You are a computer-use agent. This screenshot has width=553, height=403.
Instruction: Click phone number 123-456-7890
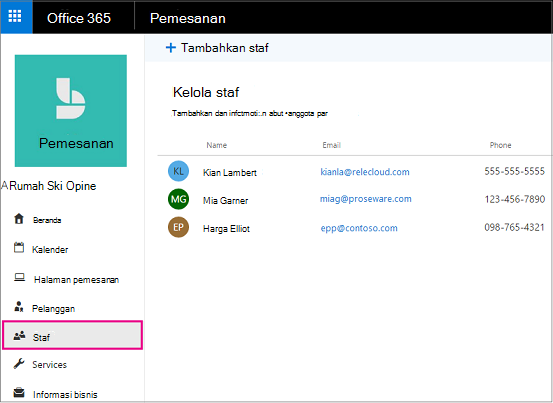[x=515, y=199]
